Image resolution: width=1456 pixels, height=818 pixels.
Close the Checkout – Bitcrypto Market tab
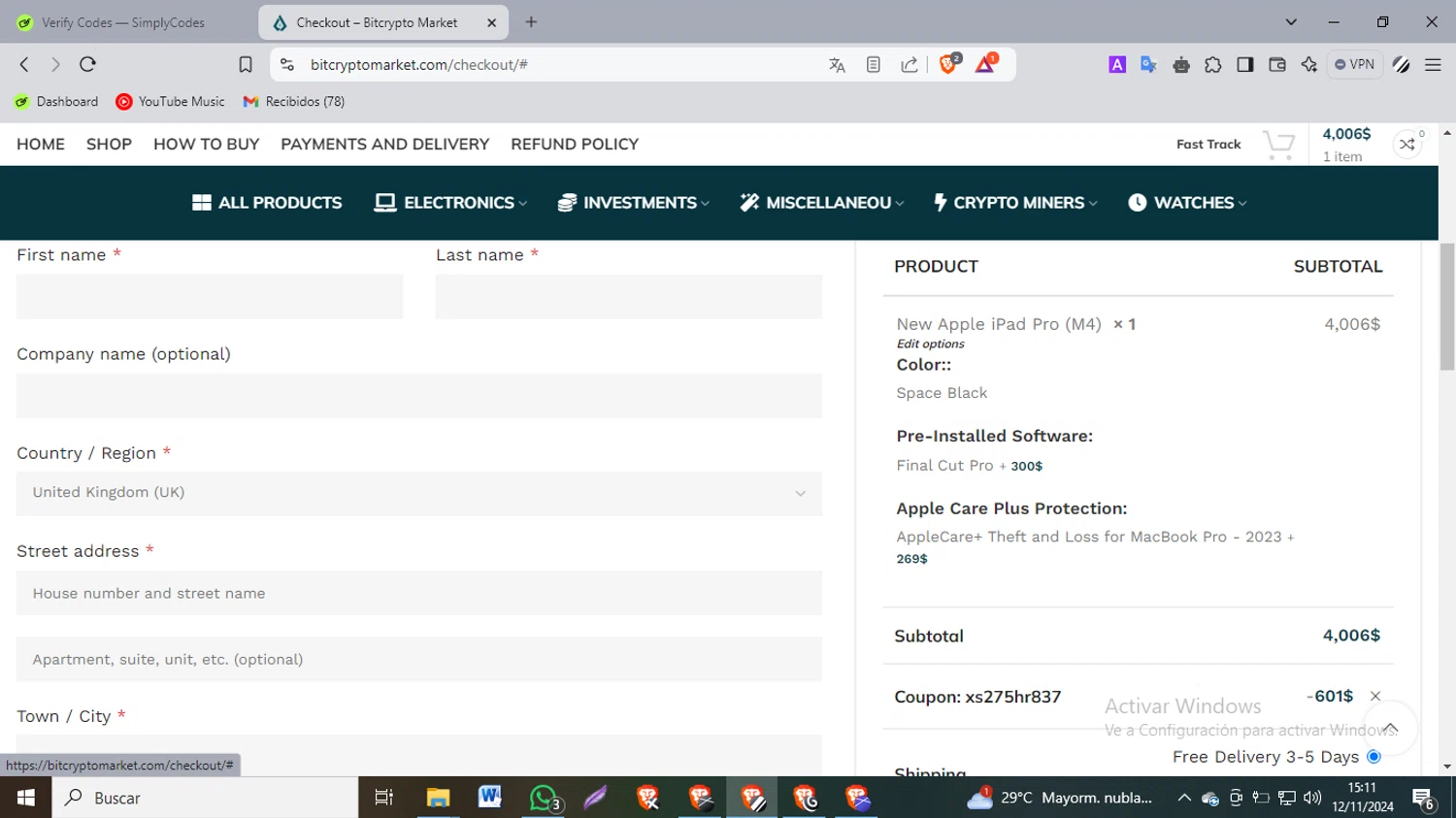click(x=491, y=22)
